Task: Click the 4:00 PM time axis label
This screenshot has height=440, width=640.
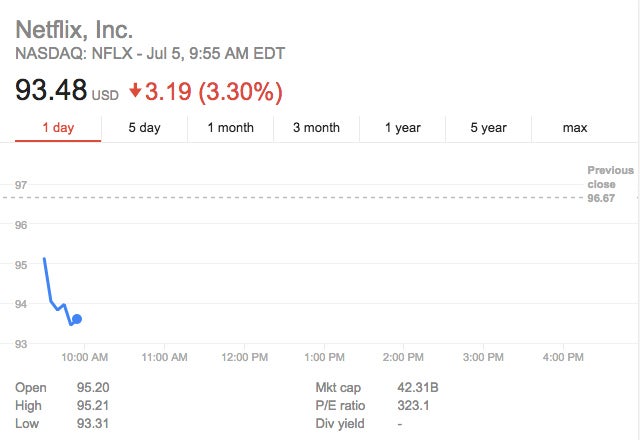Action: point(562,357)
